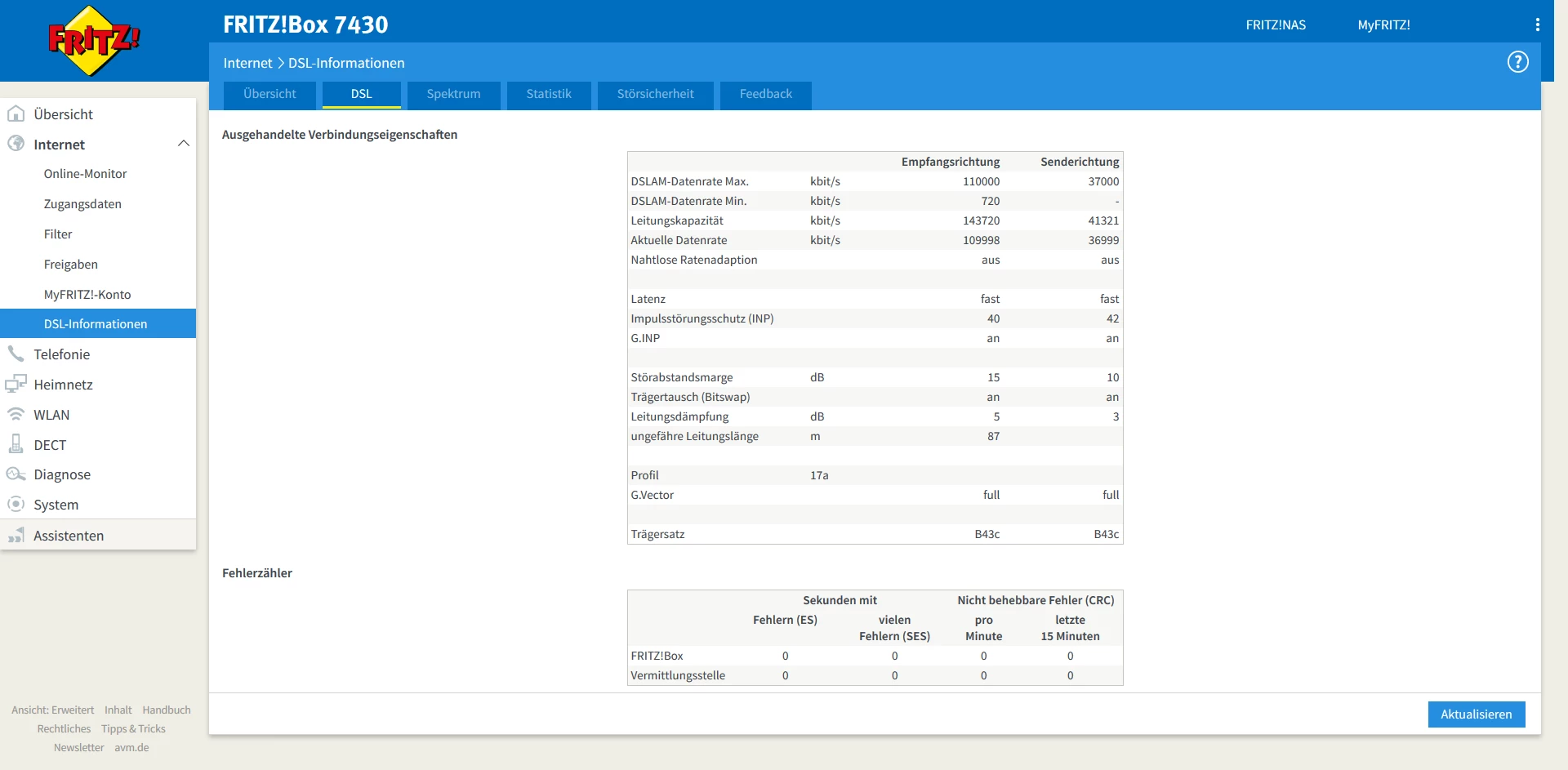Click the System gear icon
The image size is (1568, 770).
tap(16, 505)
